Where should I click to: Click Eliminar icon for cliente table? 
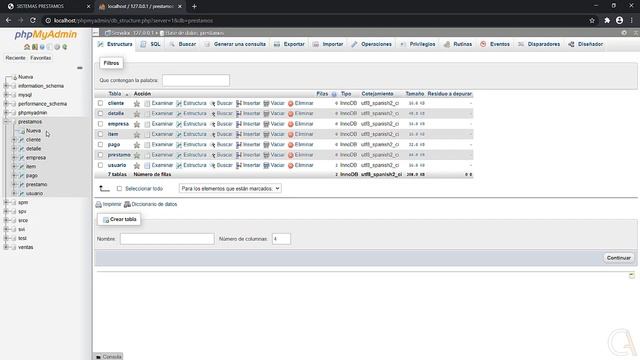291,104
